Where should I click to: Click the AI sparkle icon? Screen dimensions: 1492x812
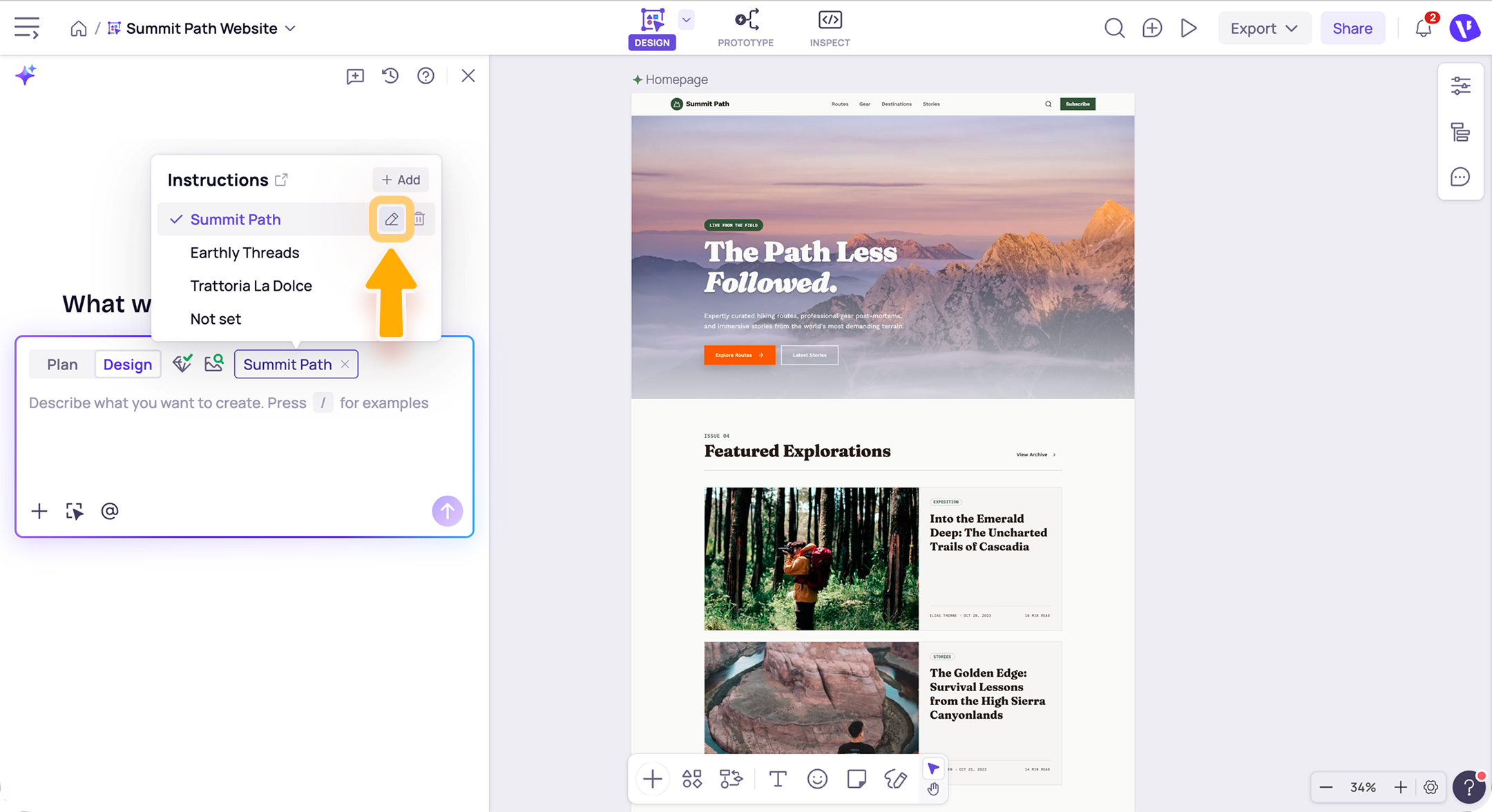click(x=26, y=75)
